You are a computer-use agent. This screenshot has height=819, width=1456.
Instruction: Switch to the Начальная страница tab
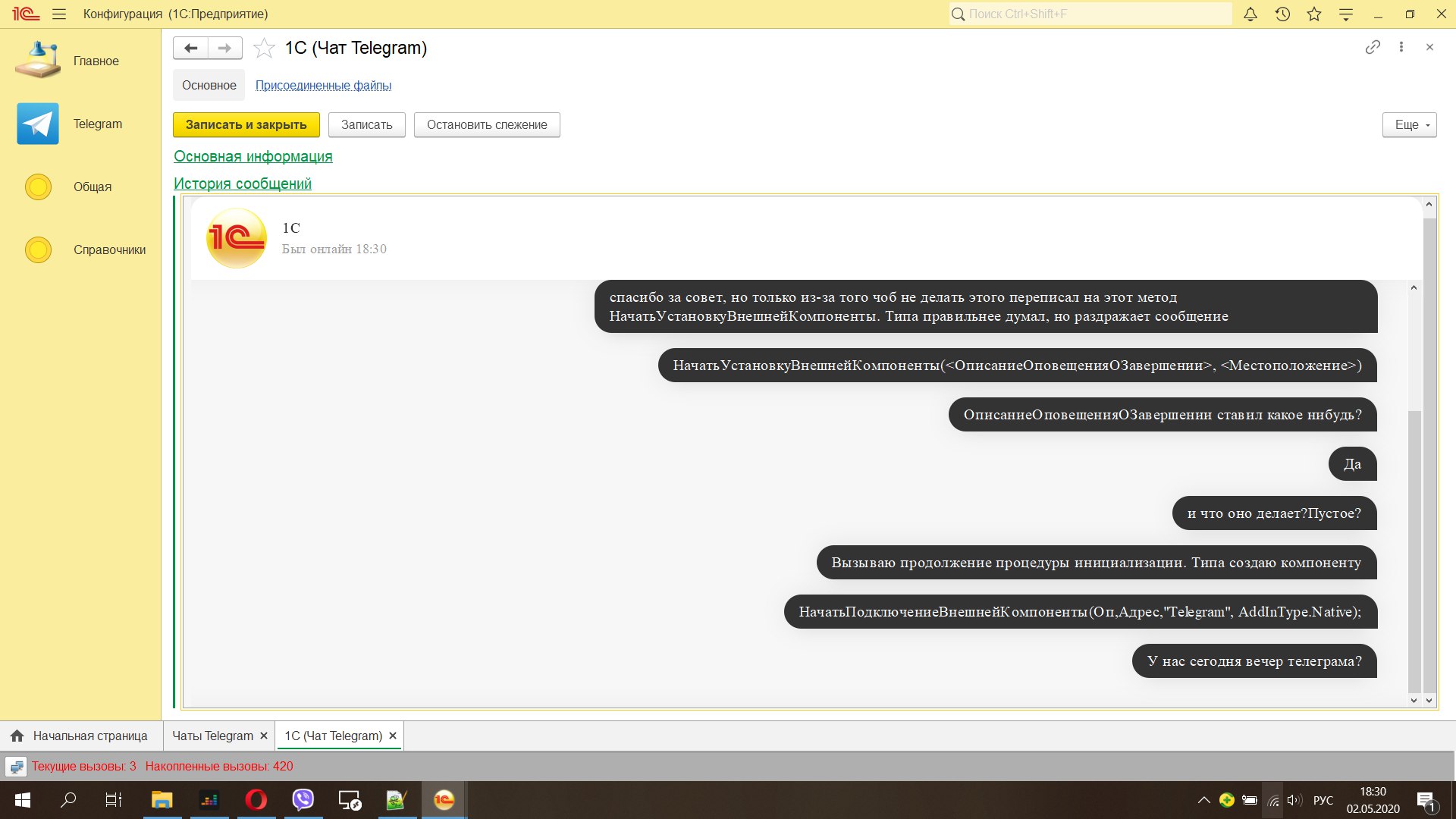tap(80, 736)
